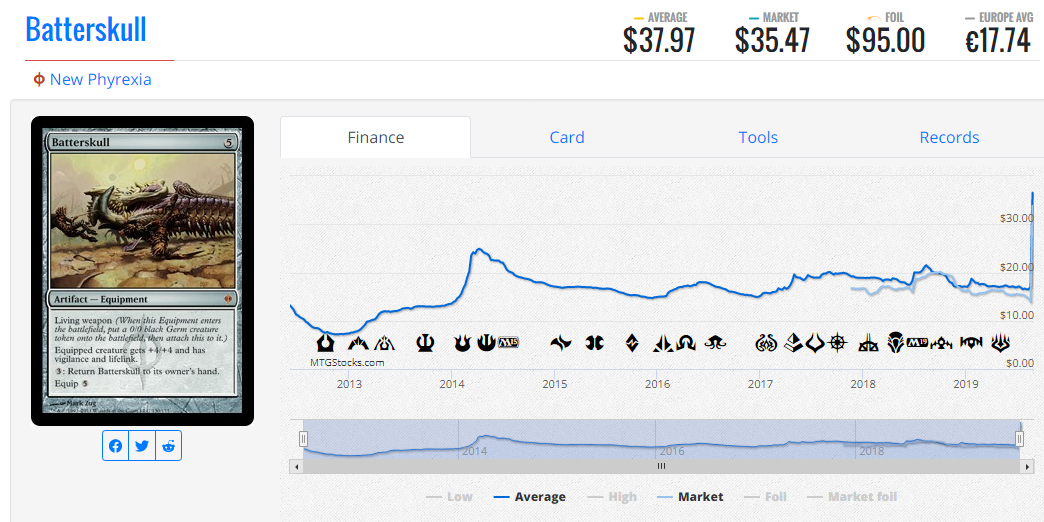The image size is (1044, 522).
Task: Click the 2017 label on chart axis
Action: pyautogui.click(x=760, y=384)
